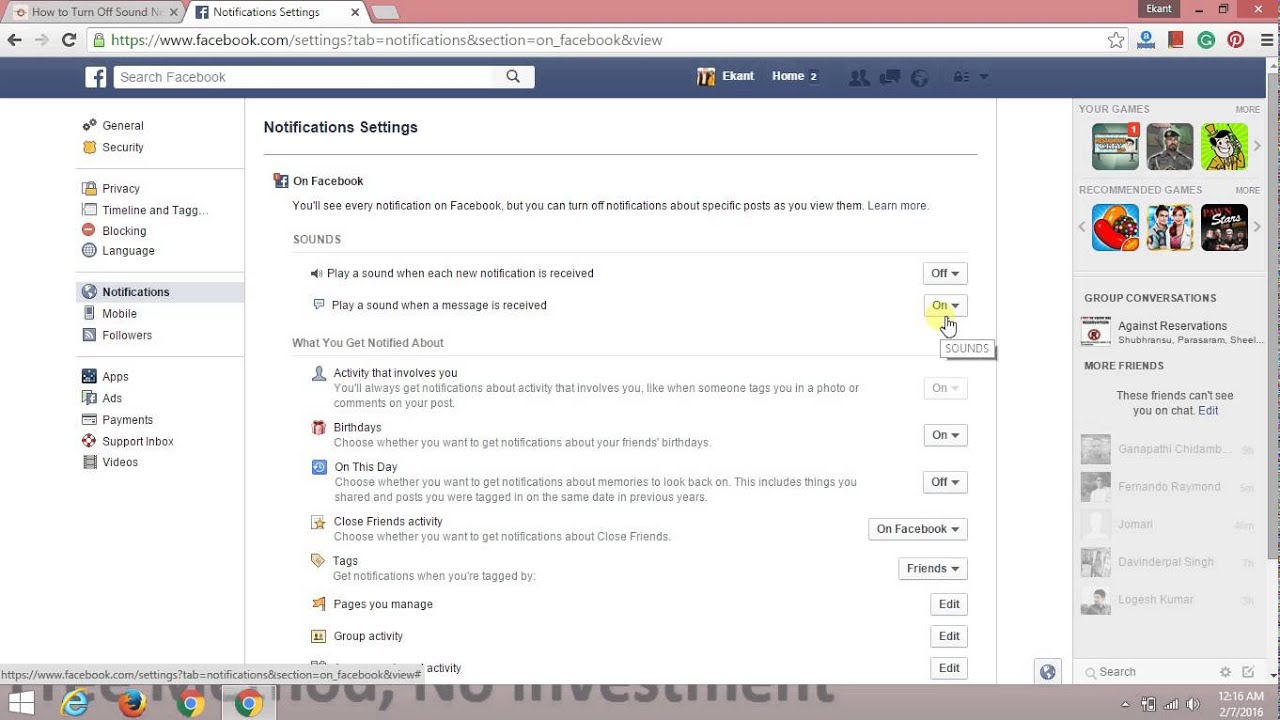Open Birthdays On dropdown
Image resolution: width=1280 pixels, height=720 pixels.
point(945,435)
